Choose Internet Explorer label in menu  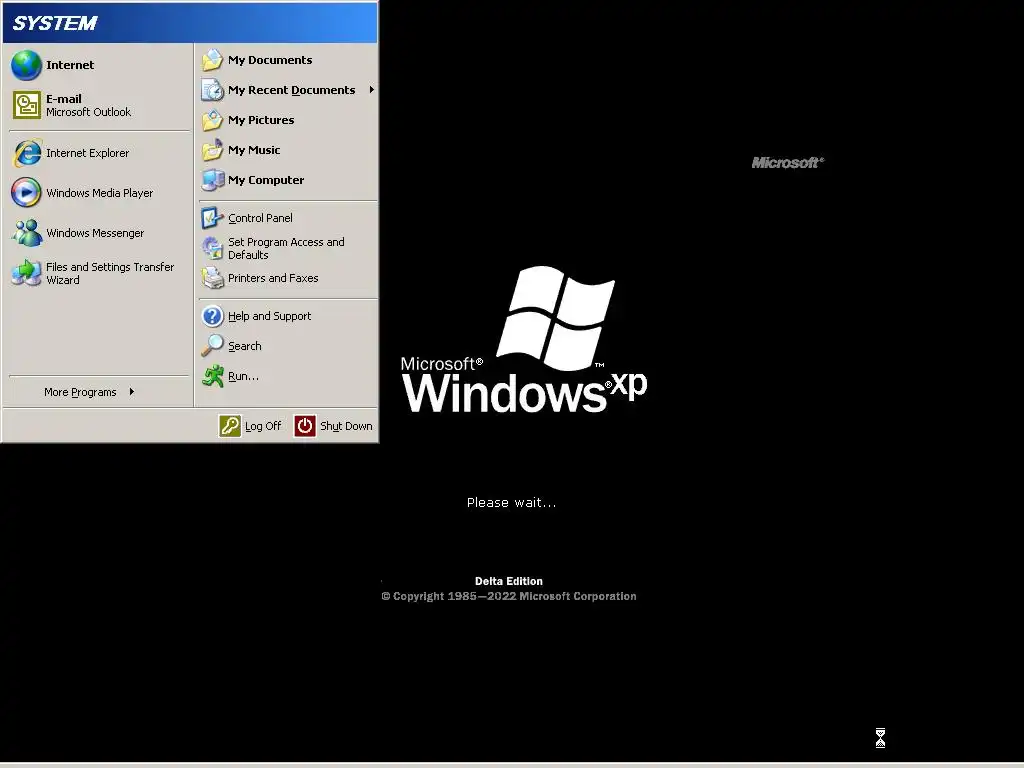pos(88,153)
